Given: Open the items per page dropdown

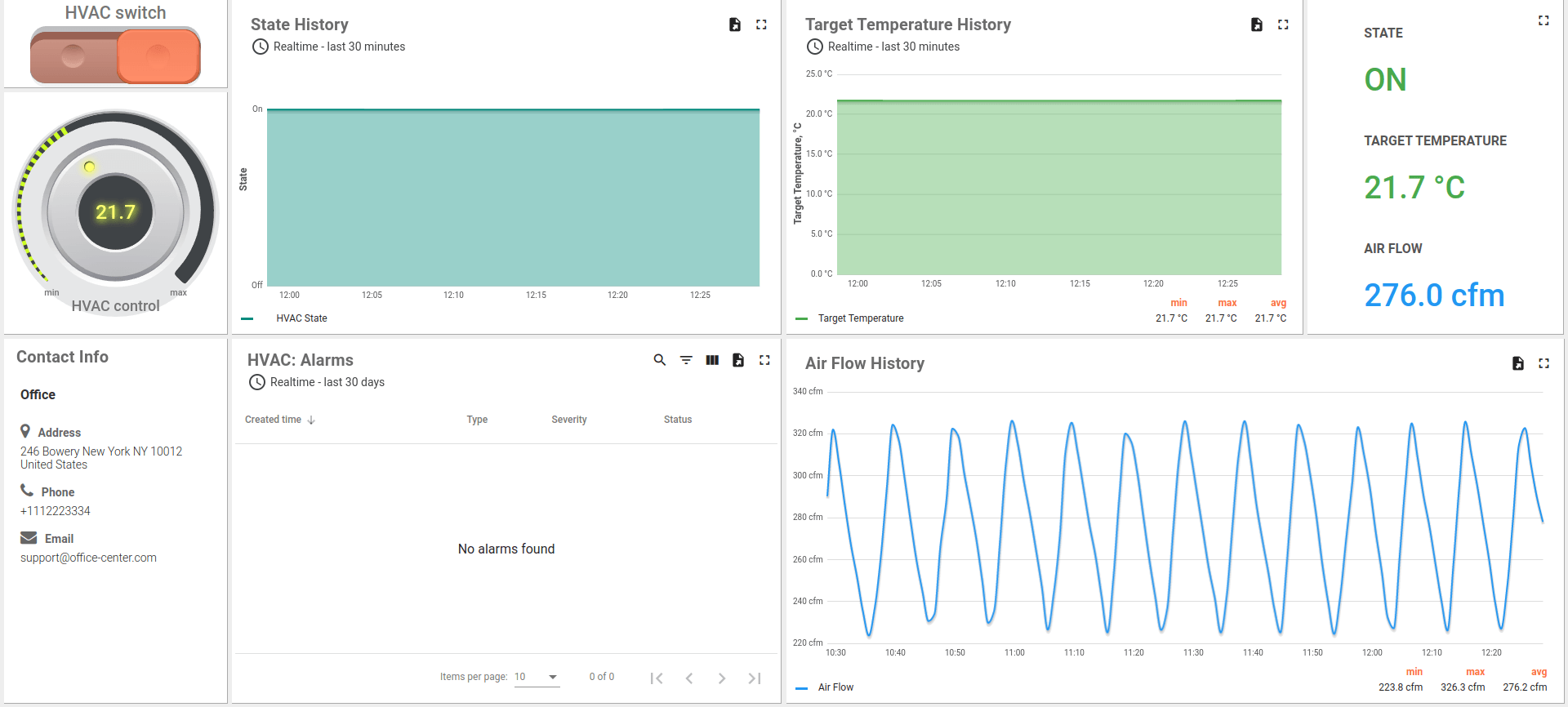Looking at the screenshot, I should tap(537, 677).
